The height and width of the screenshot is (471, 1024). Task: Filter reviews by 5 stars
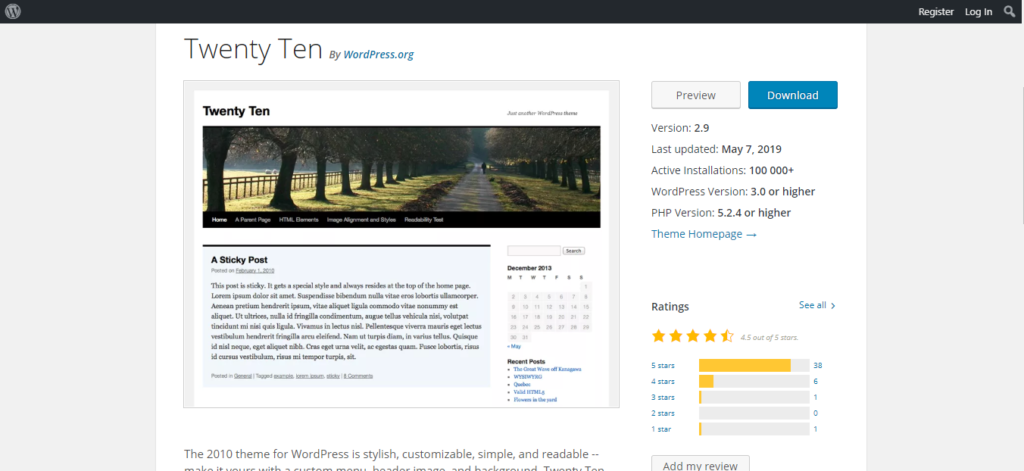664,365
